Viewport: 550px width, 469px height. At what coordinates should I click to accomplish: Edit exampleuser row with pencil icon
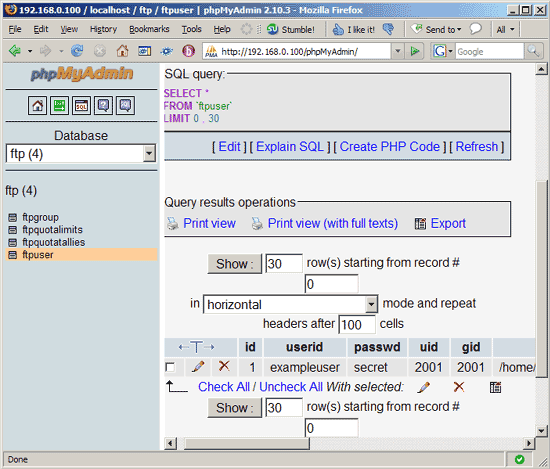pos(198,367)
